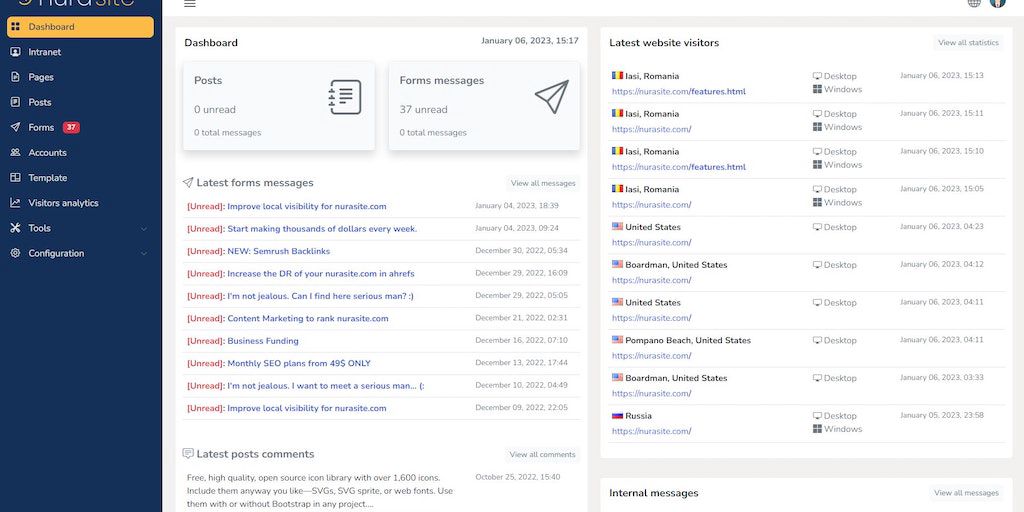Viewport: 1024px width, 512px height.
Task: Click View all messages under forms
Action: [543, 183]
